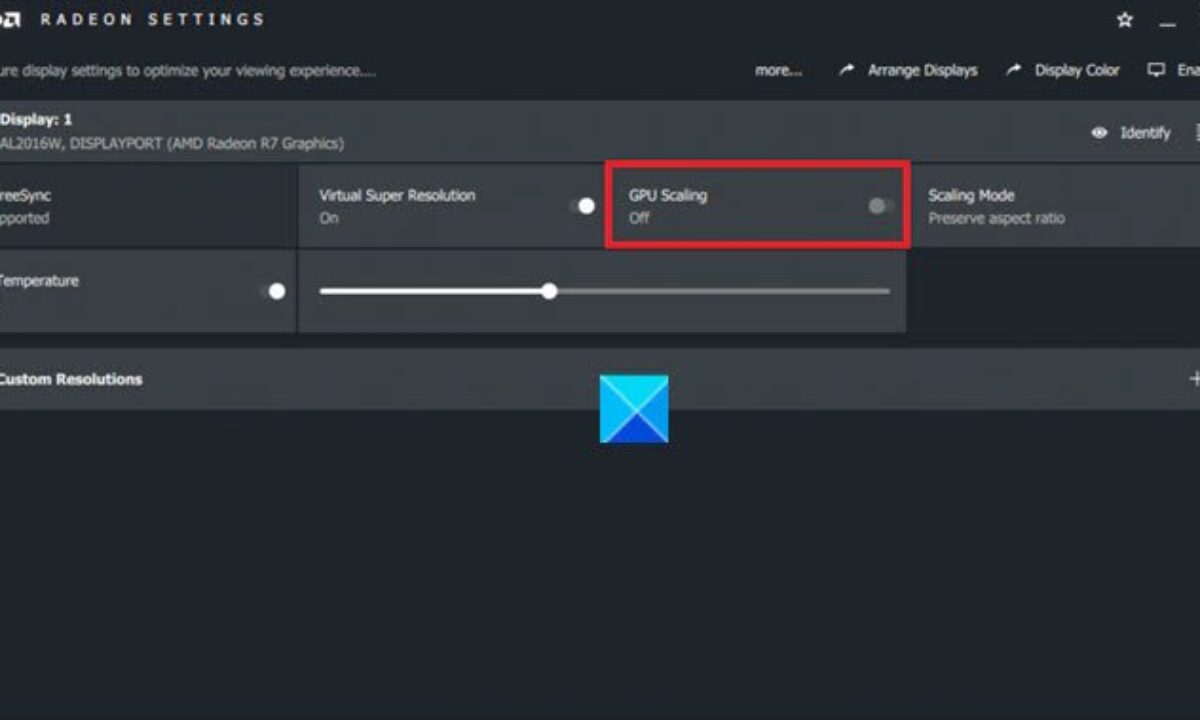
Task: Open the more... menu
Action: 778,70
